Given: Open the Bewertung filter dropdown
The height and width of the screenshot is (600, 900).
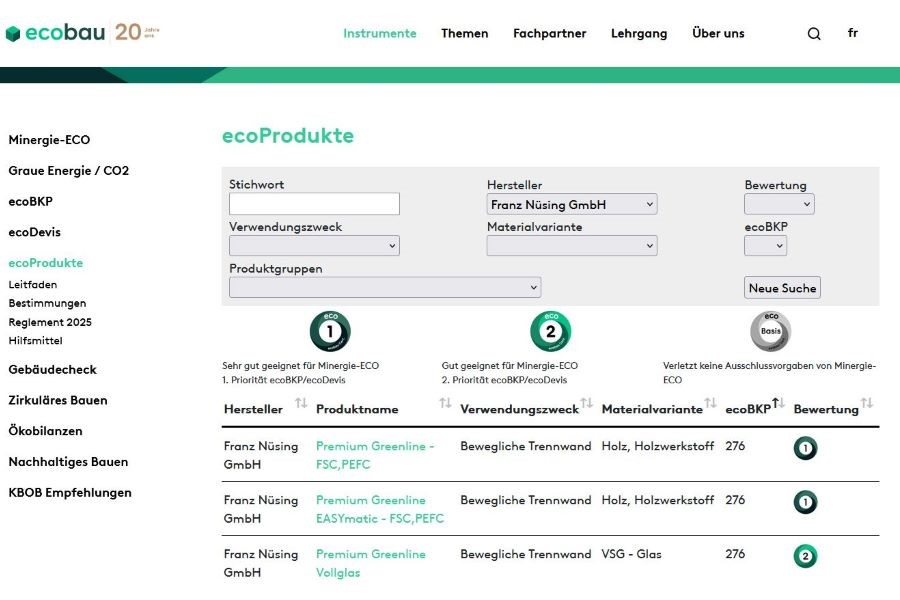Looking at the screenshot, I should [779, 204].
